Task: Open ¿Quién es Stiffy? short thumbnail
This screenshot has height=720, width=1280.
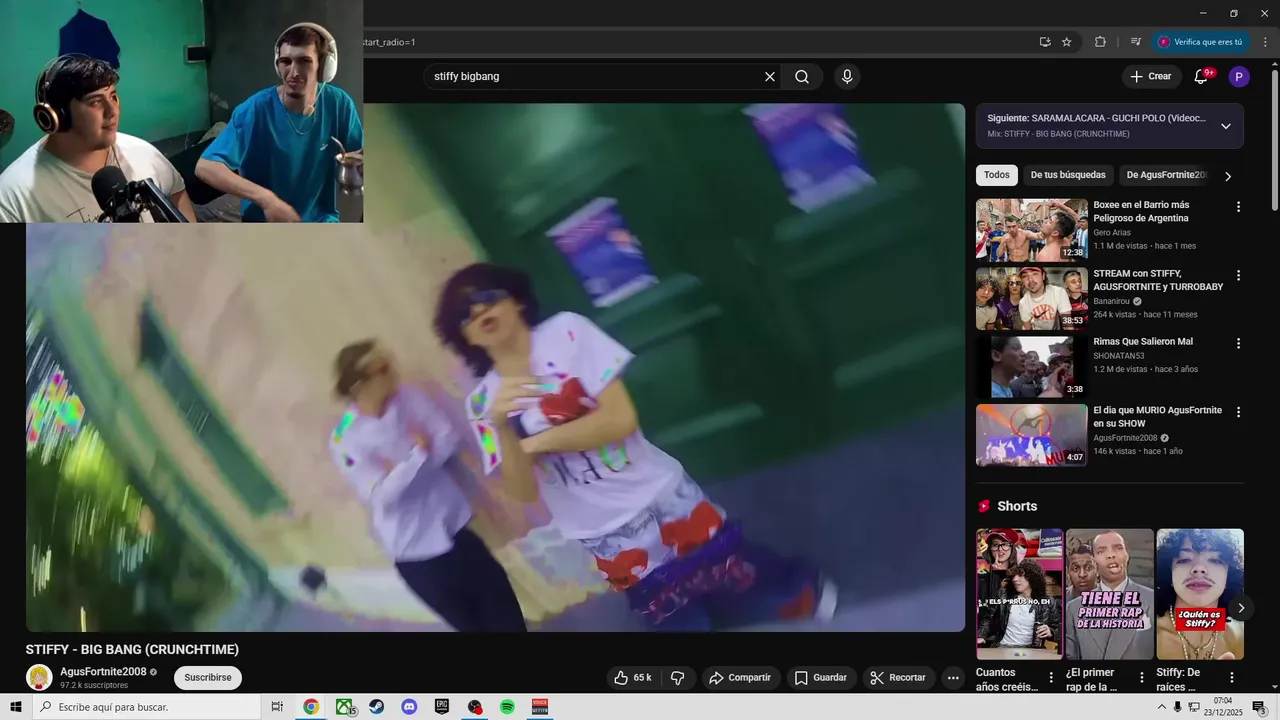Action: pos(1200,594)
